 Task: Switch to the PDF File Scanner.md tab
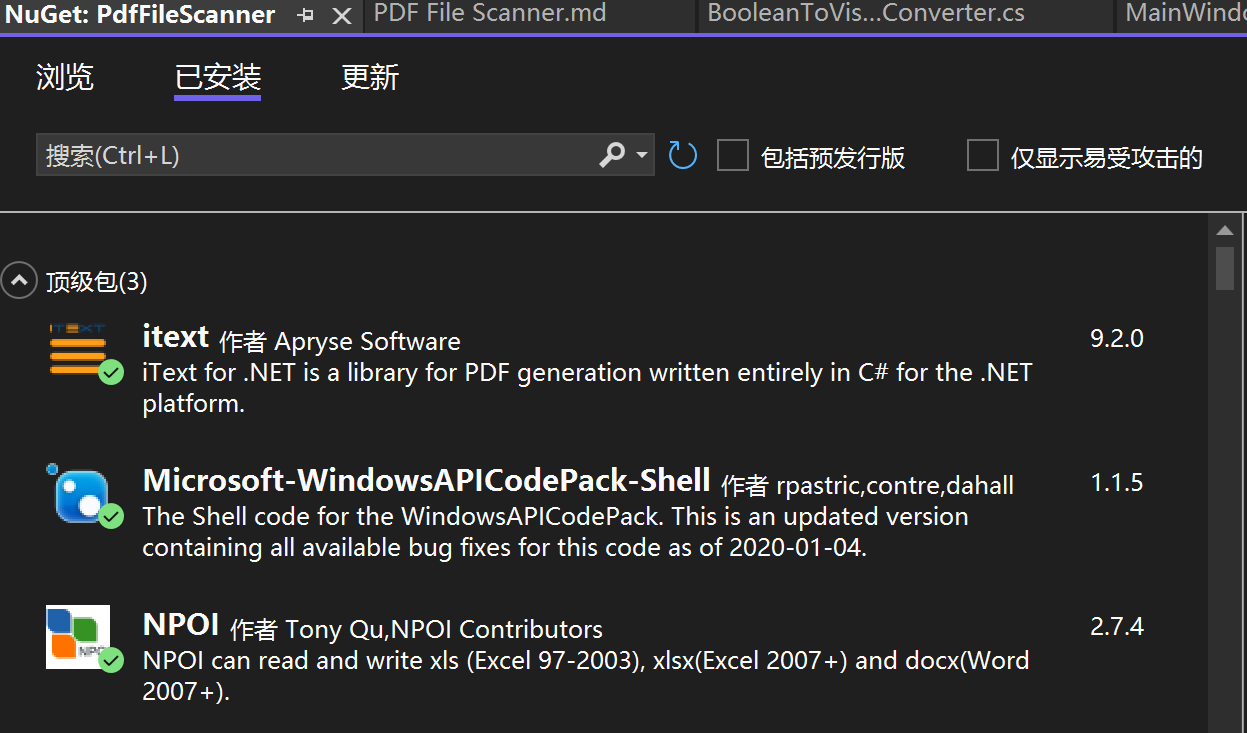pos(490,14)
